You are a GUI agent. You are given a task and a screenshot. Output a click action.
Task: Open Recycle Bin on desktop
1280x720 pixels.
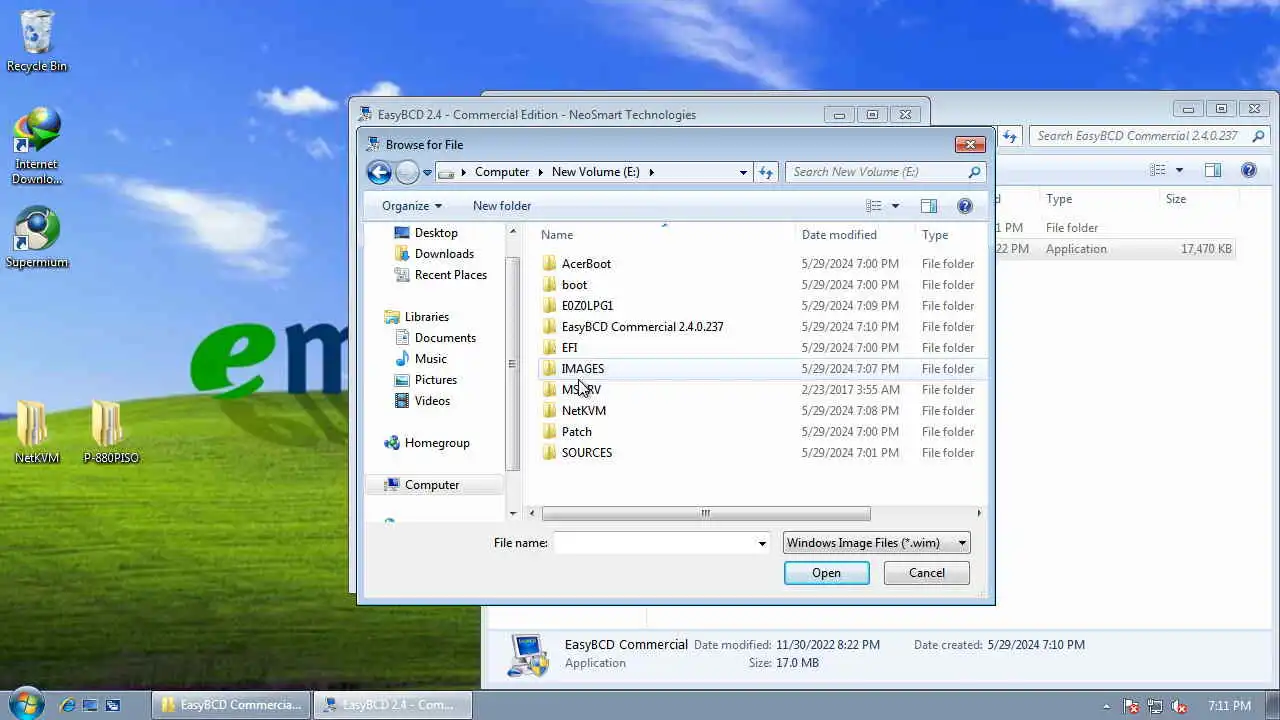(37, 43)
